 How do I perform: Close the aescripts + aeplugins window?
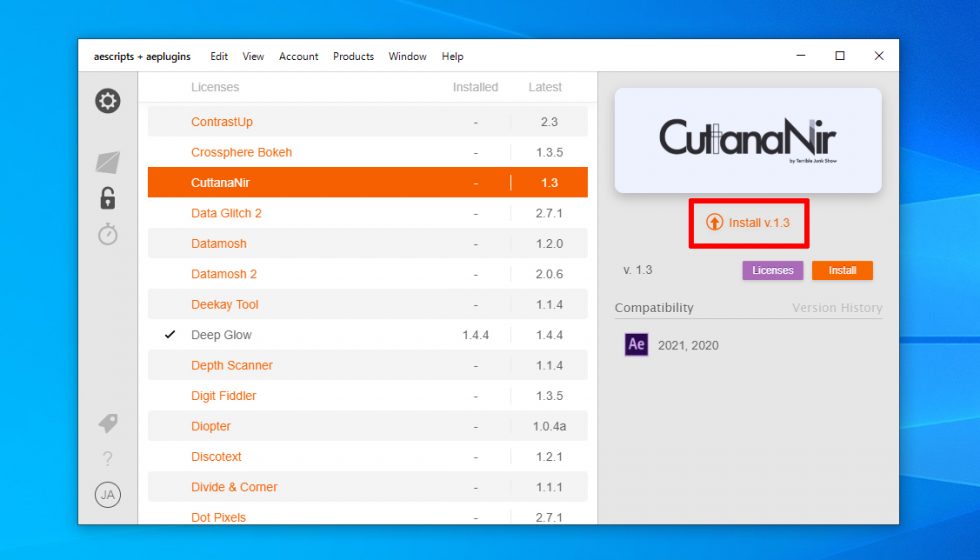pos(879,56)
